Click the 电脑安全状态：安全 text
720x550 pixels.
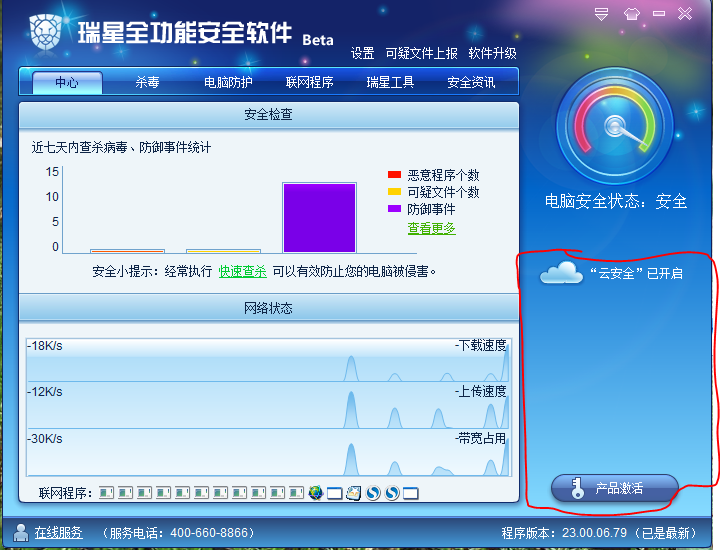[x=616, y=202]
